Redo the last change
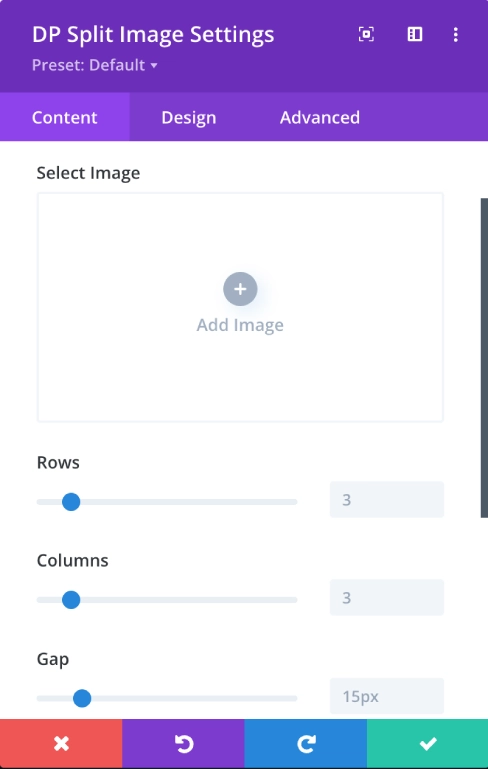The height and width of the screenshot is (769, 488). click(x=306, y=743)
